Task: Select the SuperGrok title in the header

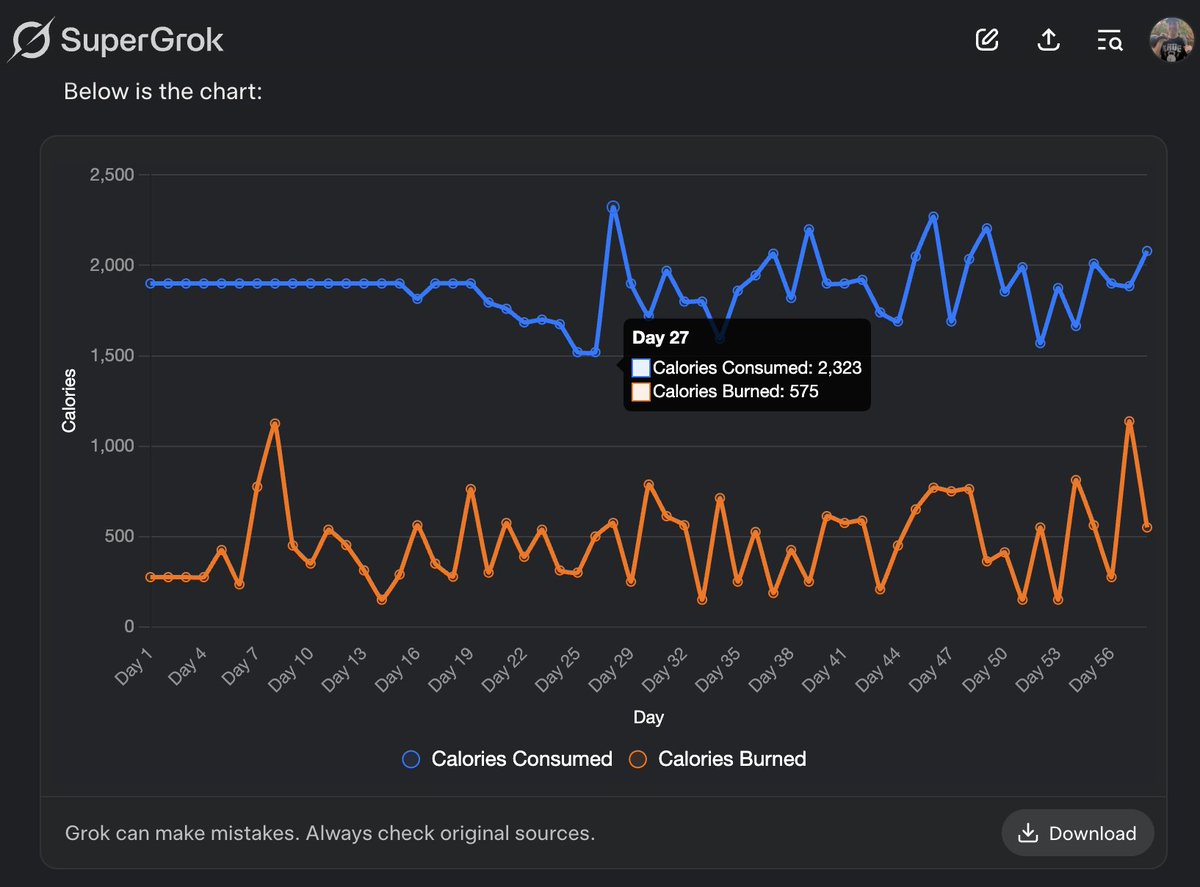Action: (140, 40)
